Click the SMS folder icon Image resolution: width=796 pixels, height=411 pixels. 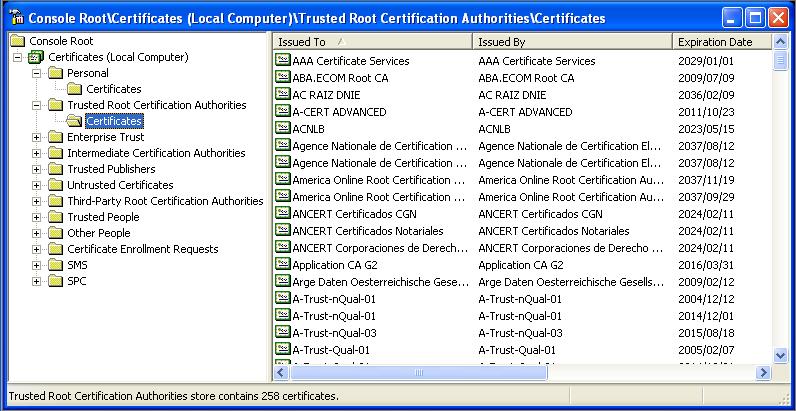pyautogui.click(x=55, y=265)
